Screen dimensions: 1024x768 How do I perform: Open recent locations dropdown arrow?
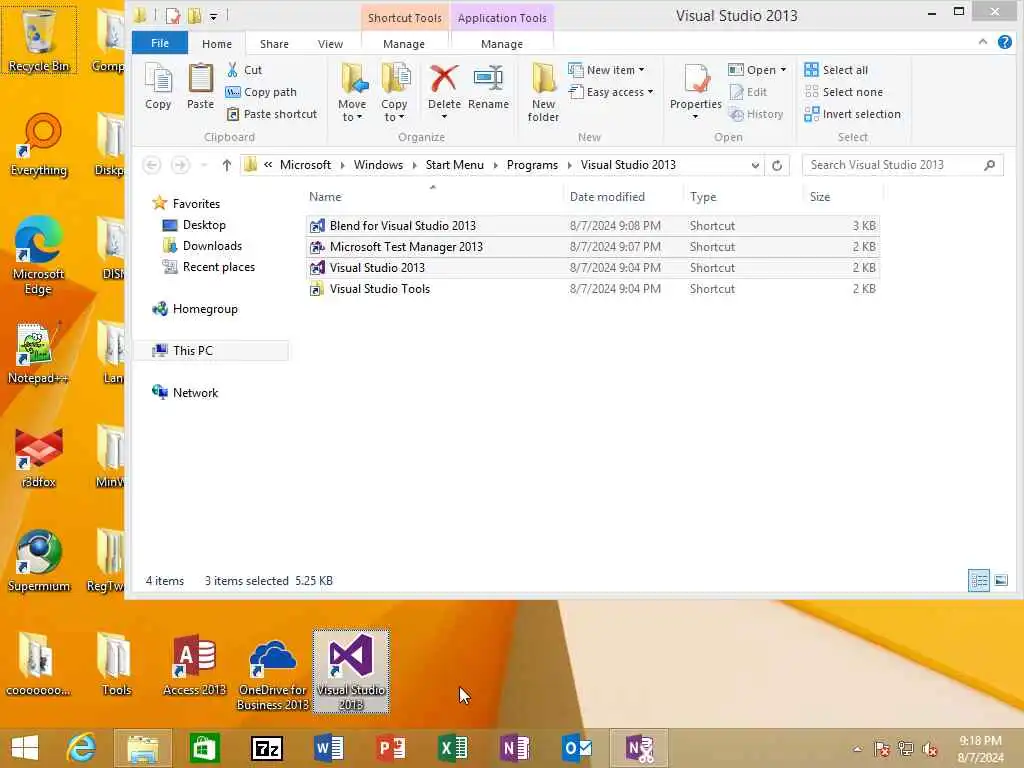click(204, 165)
